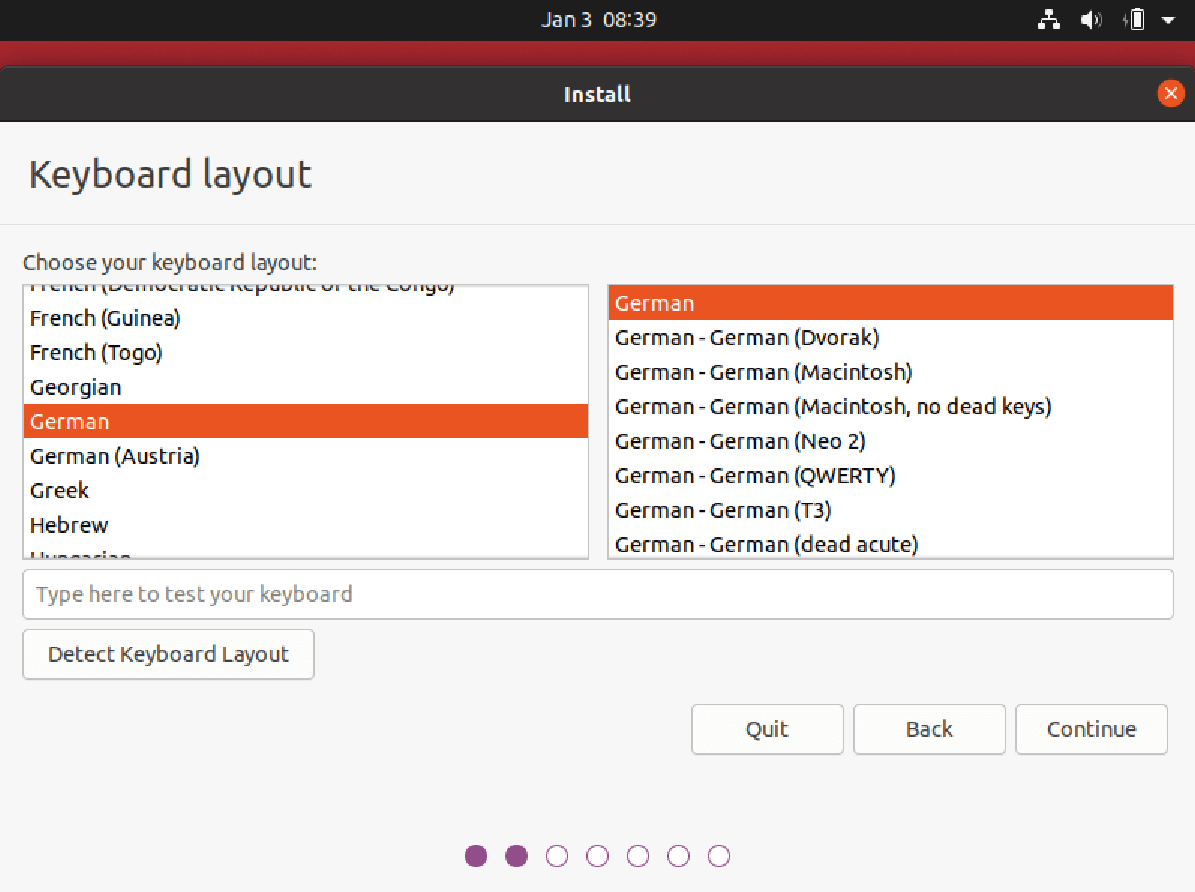
Task: Click the network connection icon in top bar
Action: tap(1049, 20)
